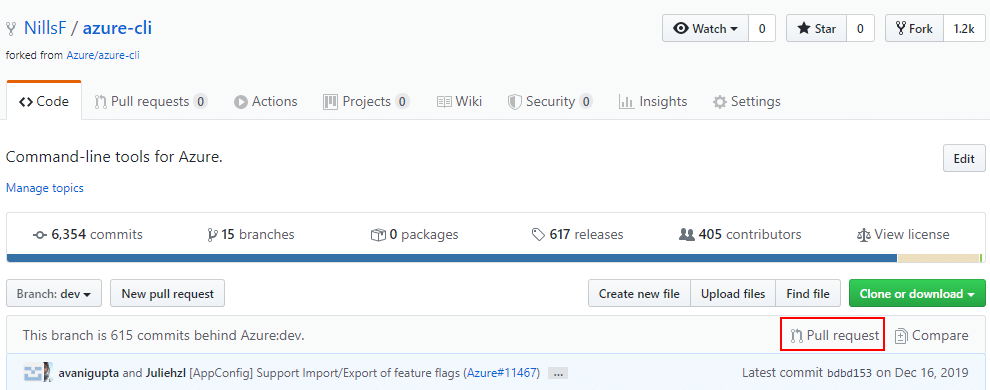Open the Clone or download dropdown
The height and width of the screenshot is (390, 990).
[917, 293]
